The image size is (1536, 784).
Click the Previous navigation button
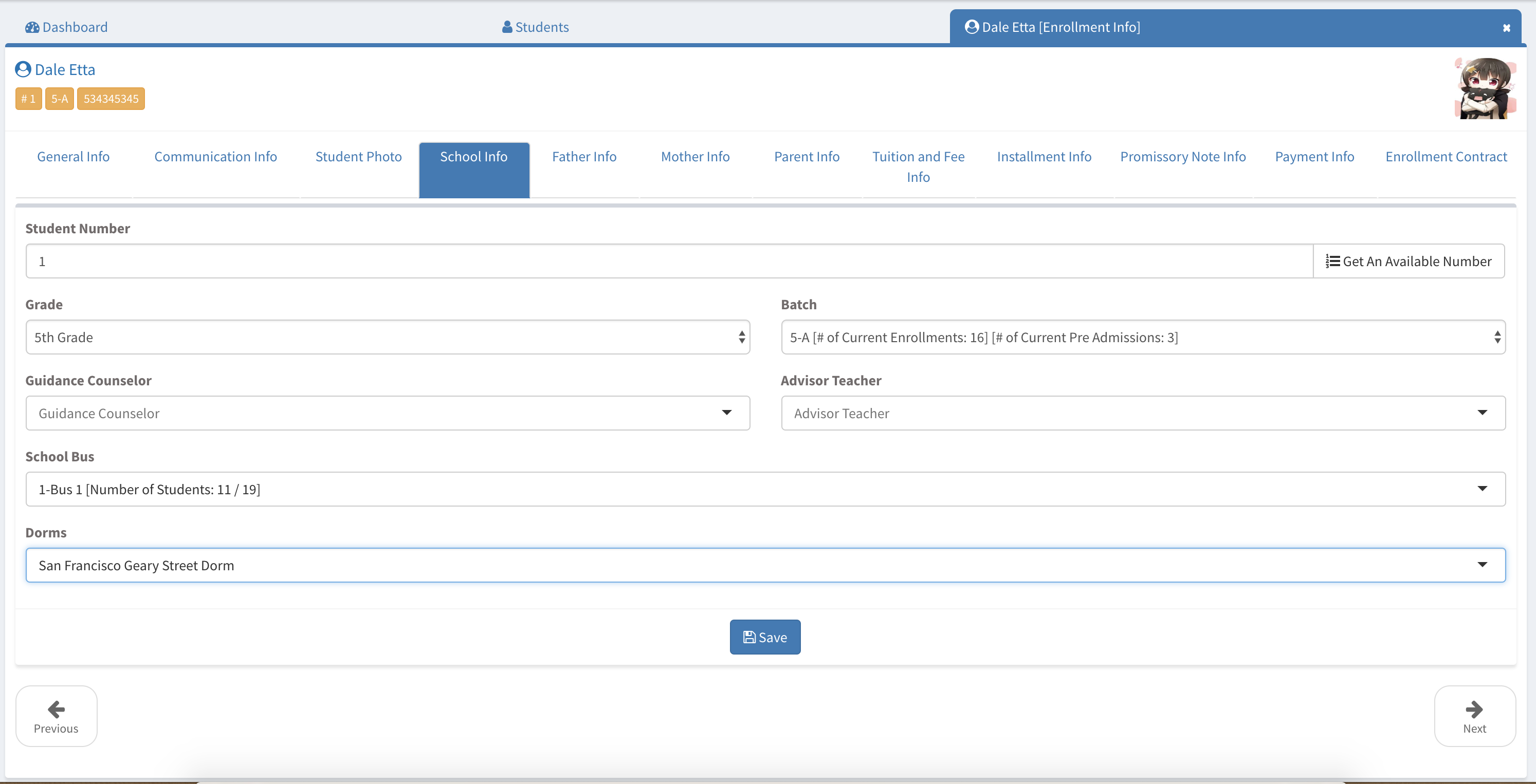[x=56, y=716]
